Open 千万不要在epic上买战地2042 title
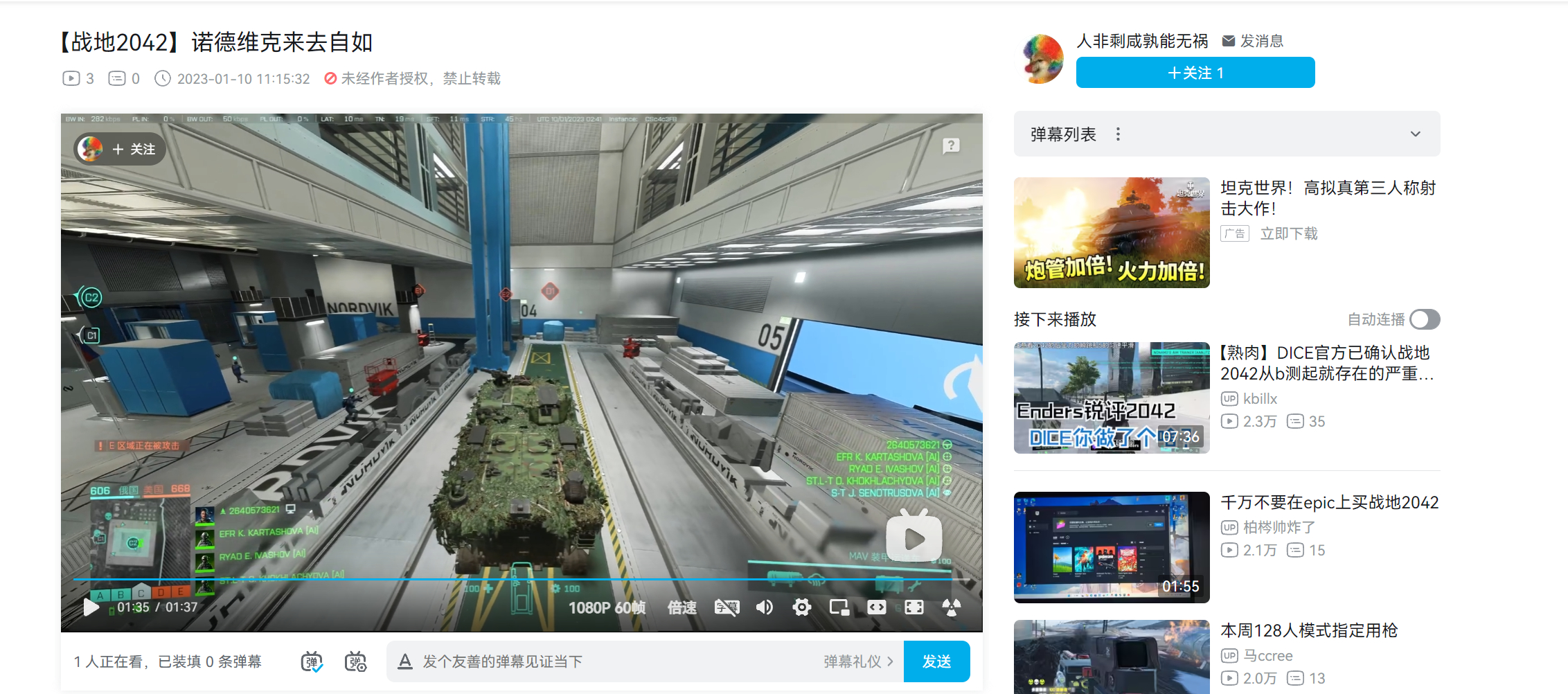This screenshot has width=1568, height=694. click(1329, 502)
